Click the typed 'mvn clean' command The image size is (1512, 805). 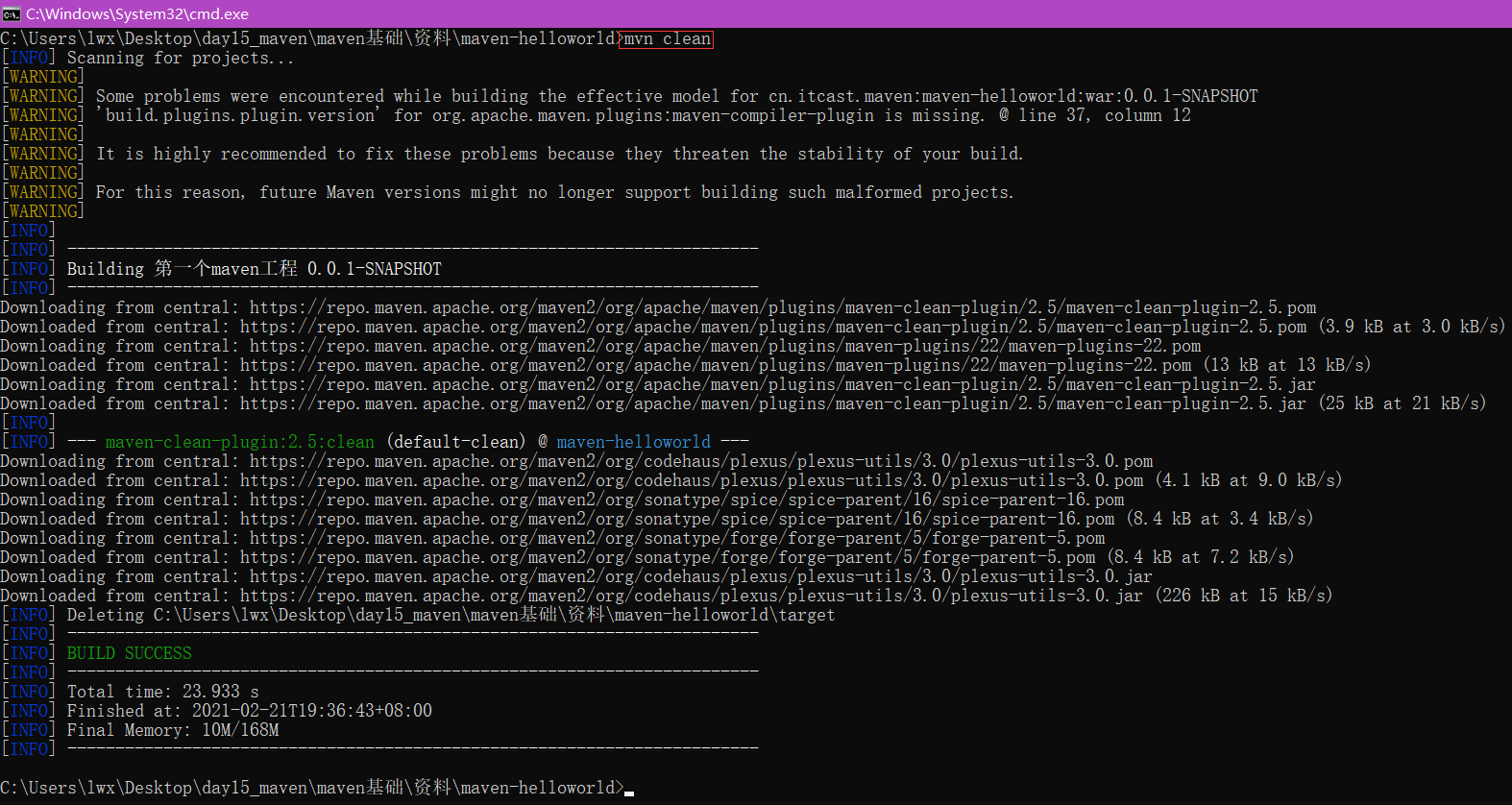(x=667, y=39)
